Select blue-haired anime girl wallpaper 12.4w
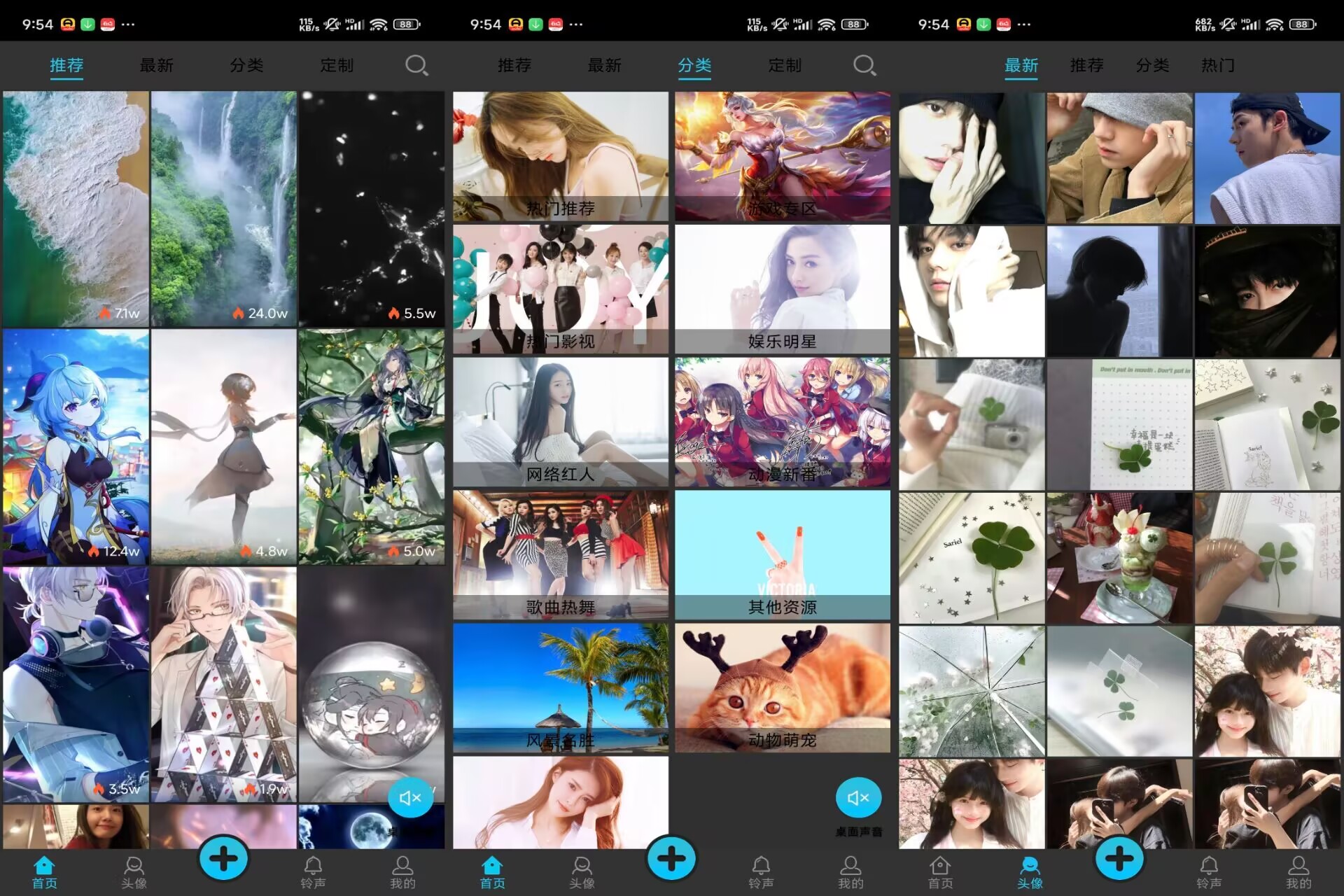 pyautogui.click(x=76, y=447)
